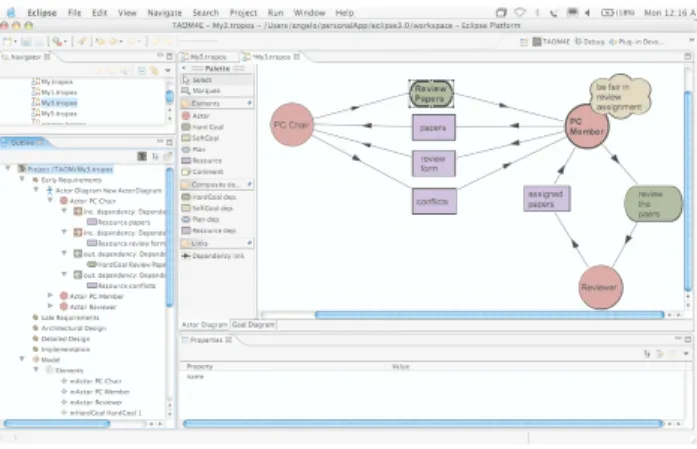
Task: Open the Run menu
Action: click(276, 13)
